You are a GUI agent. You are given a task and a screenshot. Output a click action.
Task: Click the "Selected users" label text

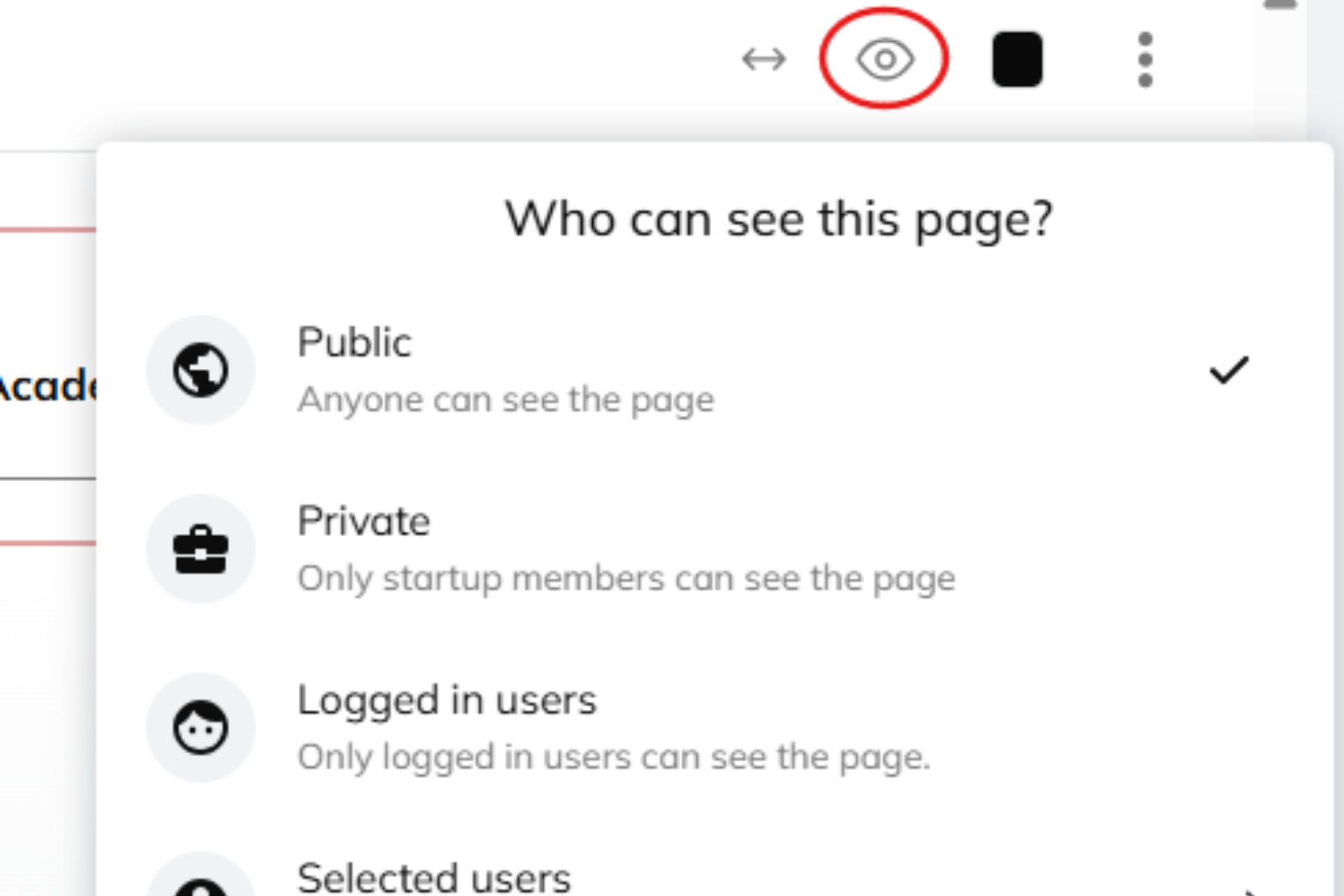click(x=433, y=878)
